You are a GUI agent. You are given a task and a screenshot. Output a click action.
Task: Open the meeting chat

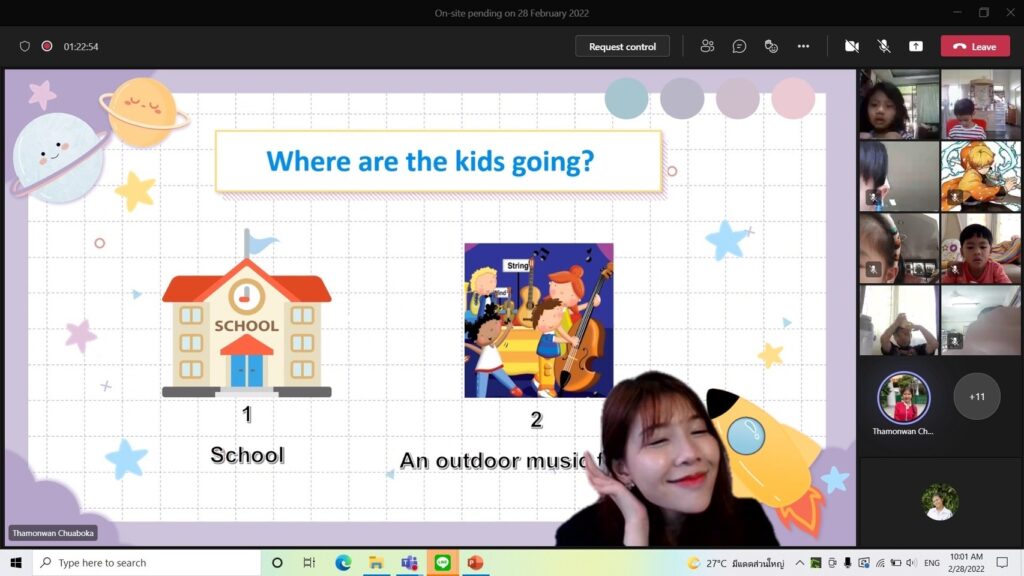coord(739,46)
